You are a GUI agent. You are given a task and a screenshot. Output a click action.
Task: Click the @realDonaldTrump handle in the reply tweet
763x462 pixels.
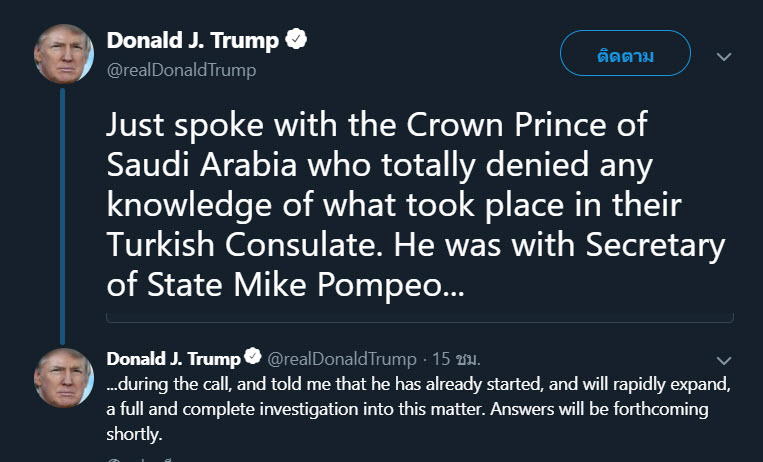click(343, 358)
